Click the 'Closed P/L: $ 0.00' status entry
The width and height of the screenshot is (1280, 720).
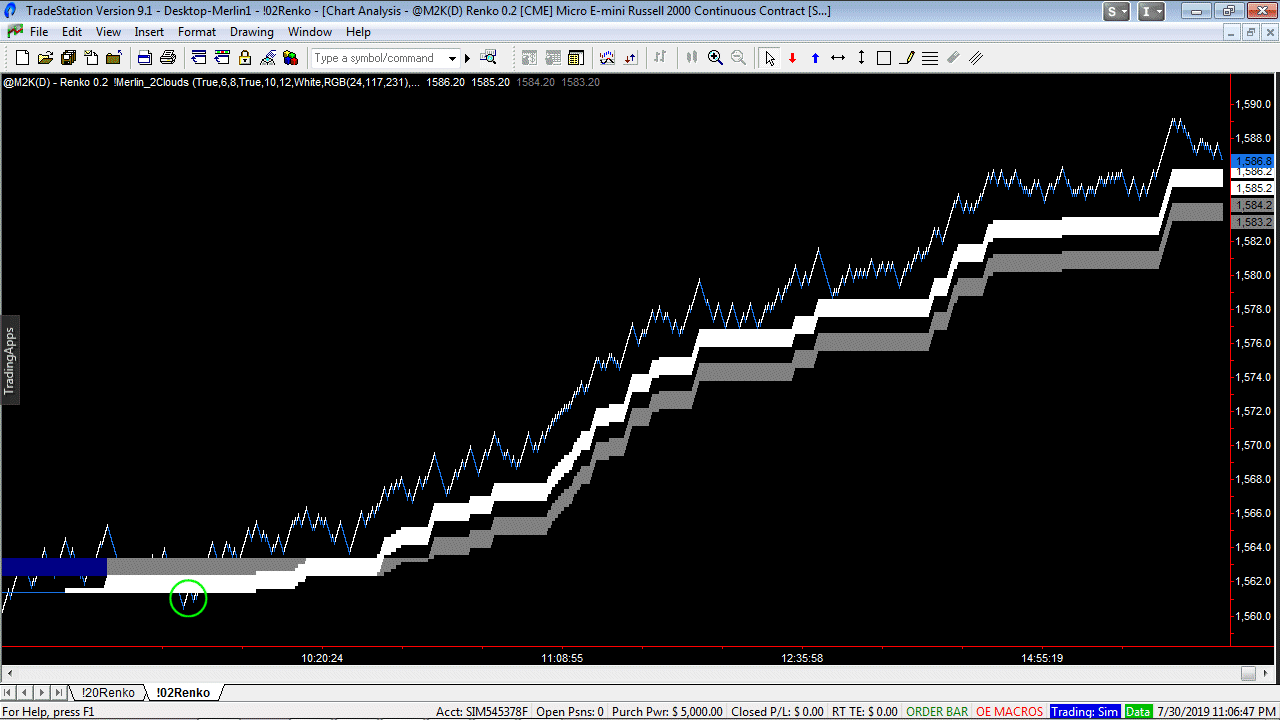(778, 712)
